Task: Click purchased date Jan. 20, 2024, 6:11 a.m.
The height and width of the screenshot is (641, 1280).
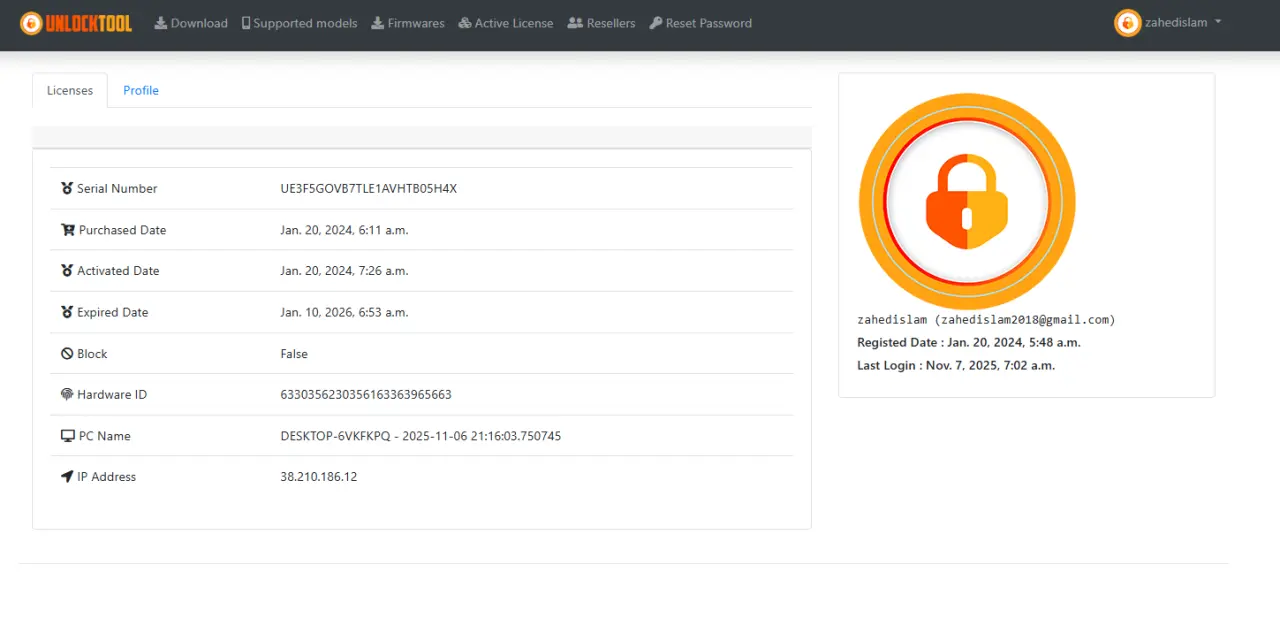Action: [x=345, y=230]
